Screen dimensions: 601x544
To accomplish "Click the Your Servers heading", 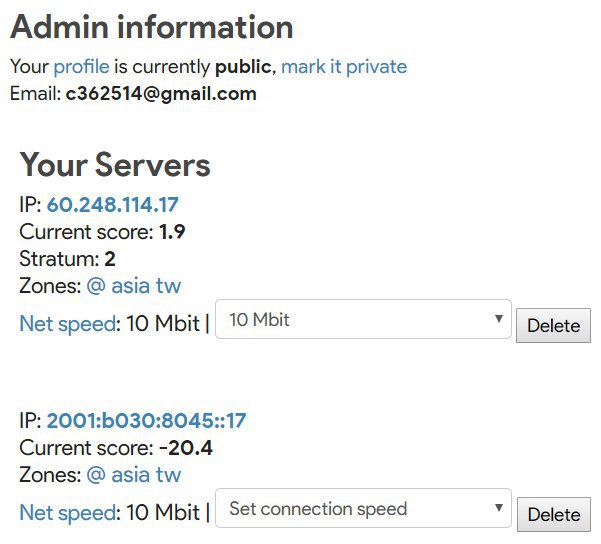I will pos(115,165).
